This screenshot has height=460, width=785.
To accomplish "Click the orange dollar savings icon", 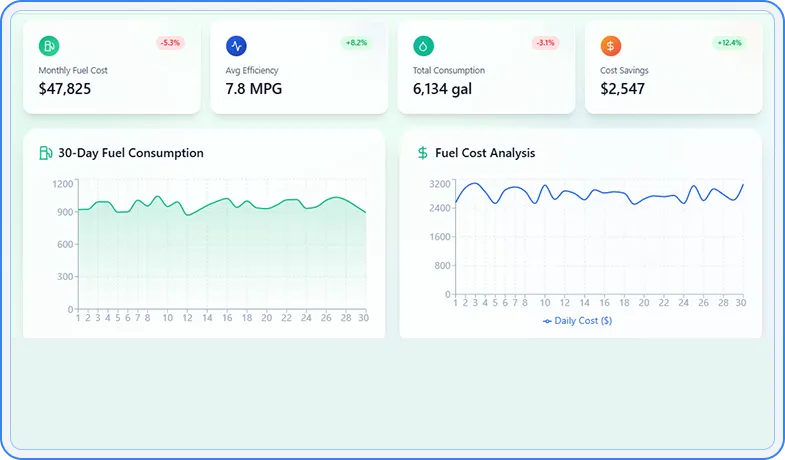I will (x=610, y=46).
